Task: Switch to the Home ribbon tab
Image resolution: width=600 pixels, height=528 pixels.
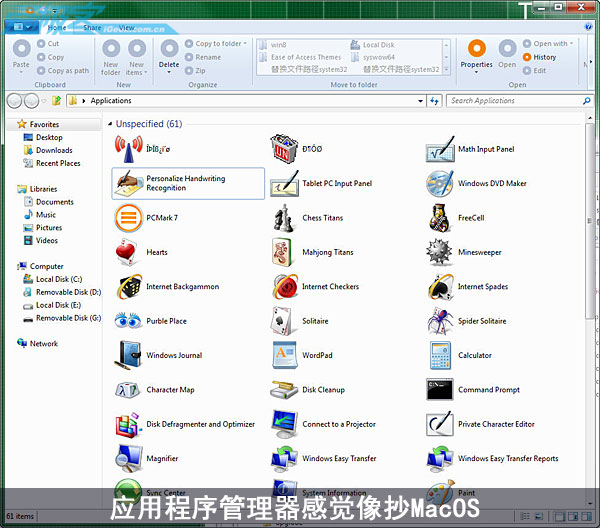Action: (x=57, y=28)
